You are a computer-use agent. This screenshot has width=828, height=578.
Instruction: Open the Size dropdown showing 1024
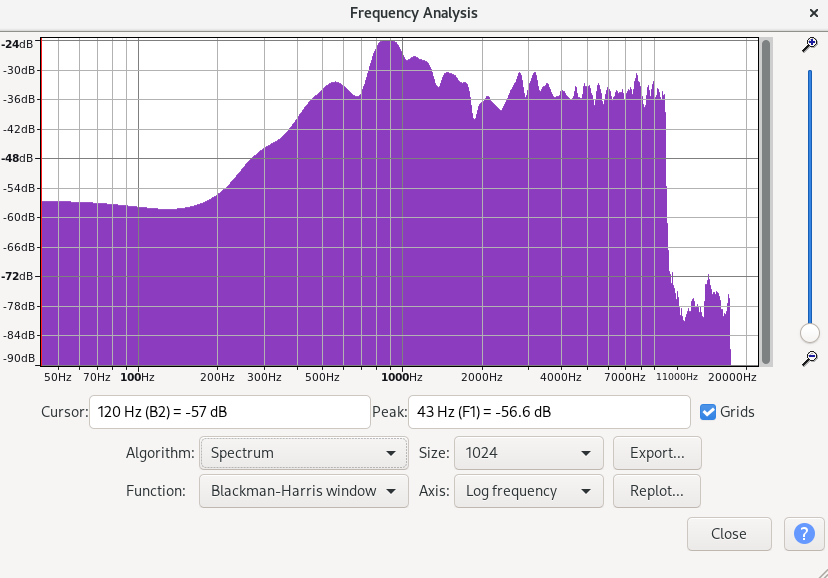click(529, 453)
